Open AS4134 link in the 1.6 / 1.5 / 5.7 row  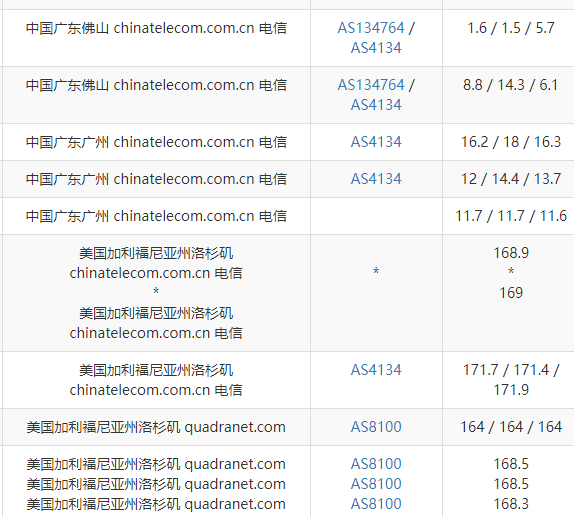[376, 48]
